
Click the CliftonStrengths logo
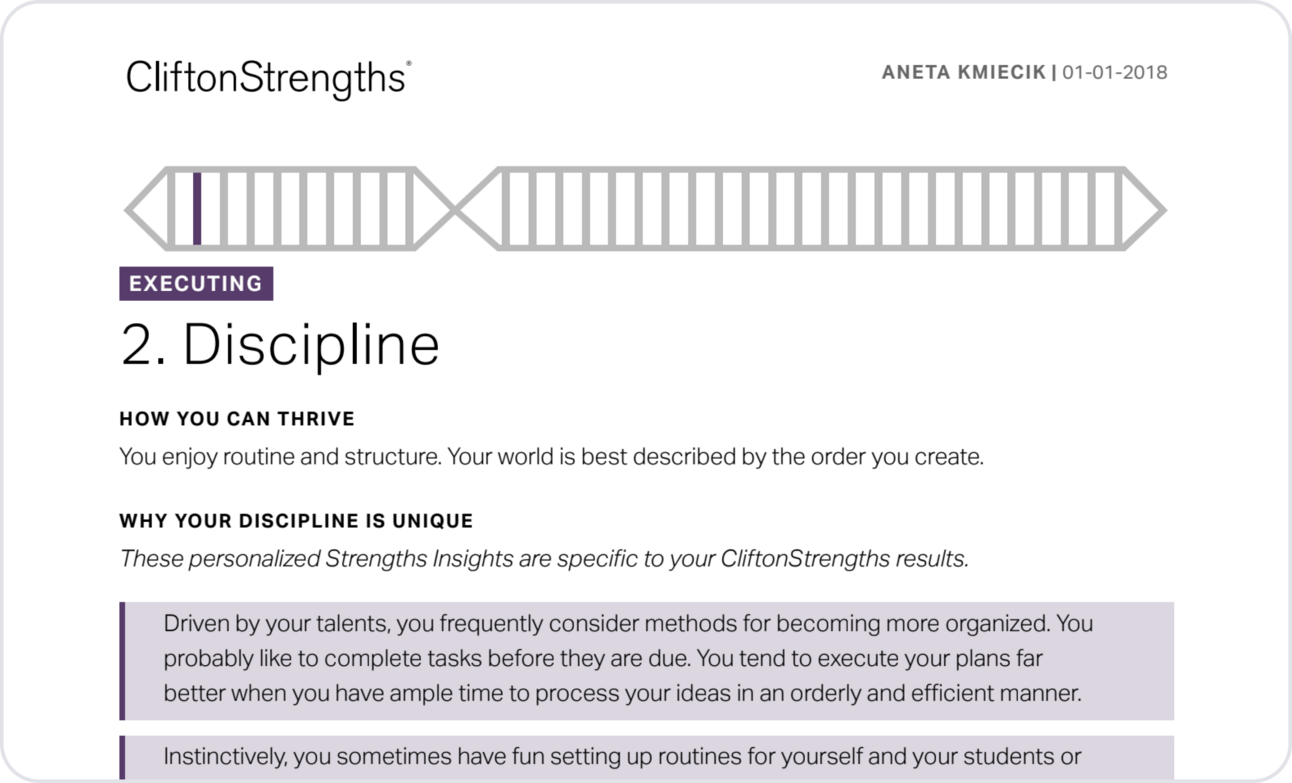268,78
